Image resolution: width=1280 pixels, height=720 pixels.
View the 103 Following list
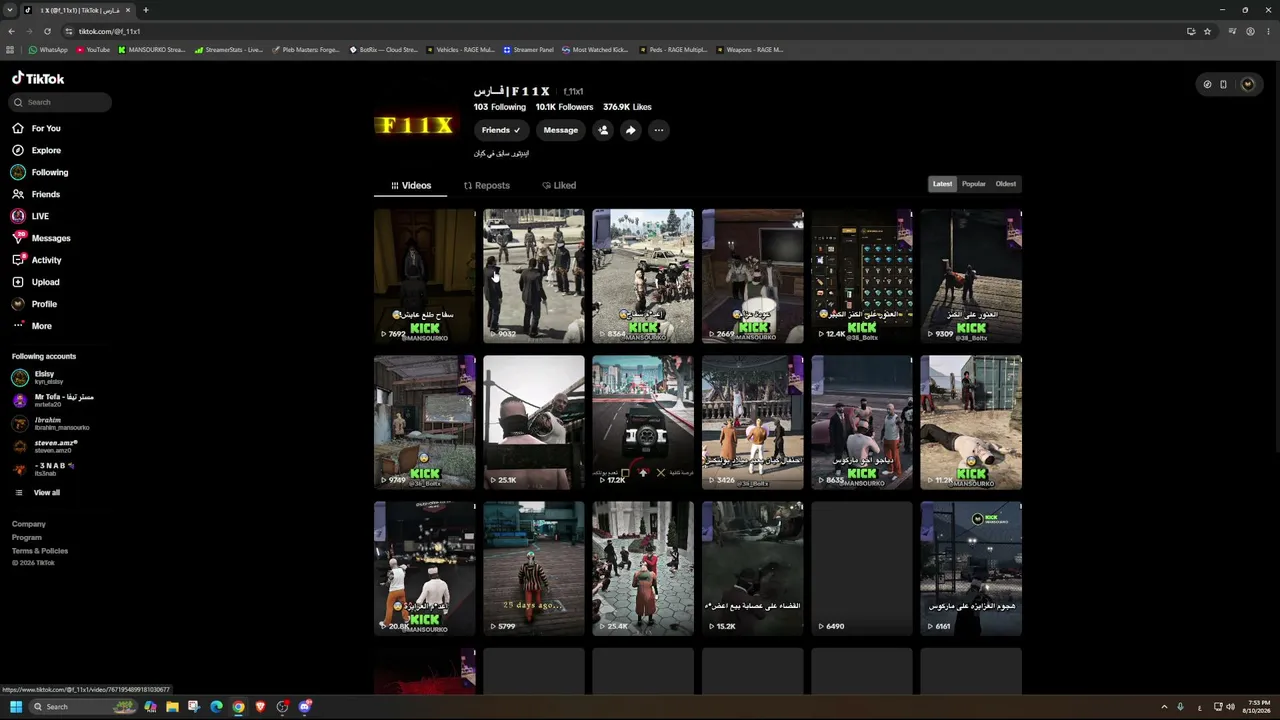(500, 107)
